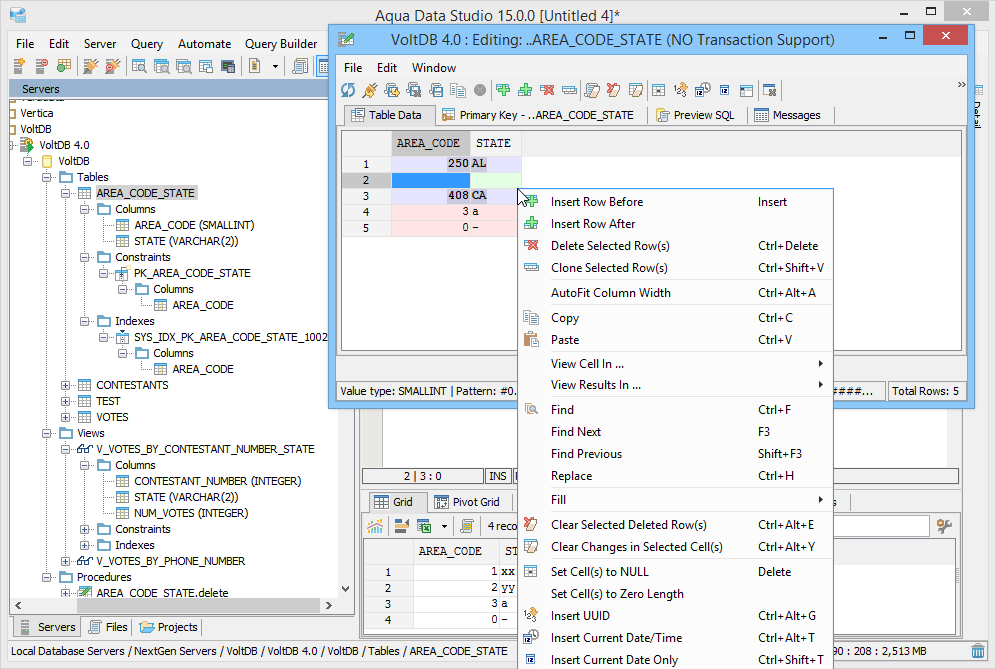Select the TEST table in the tree

pos(108,402)
